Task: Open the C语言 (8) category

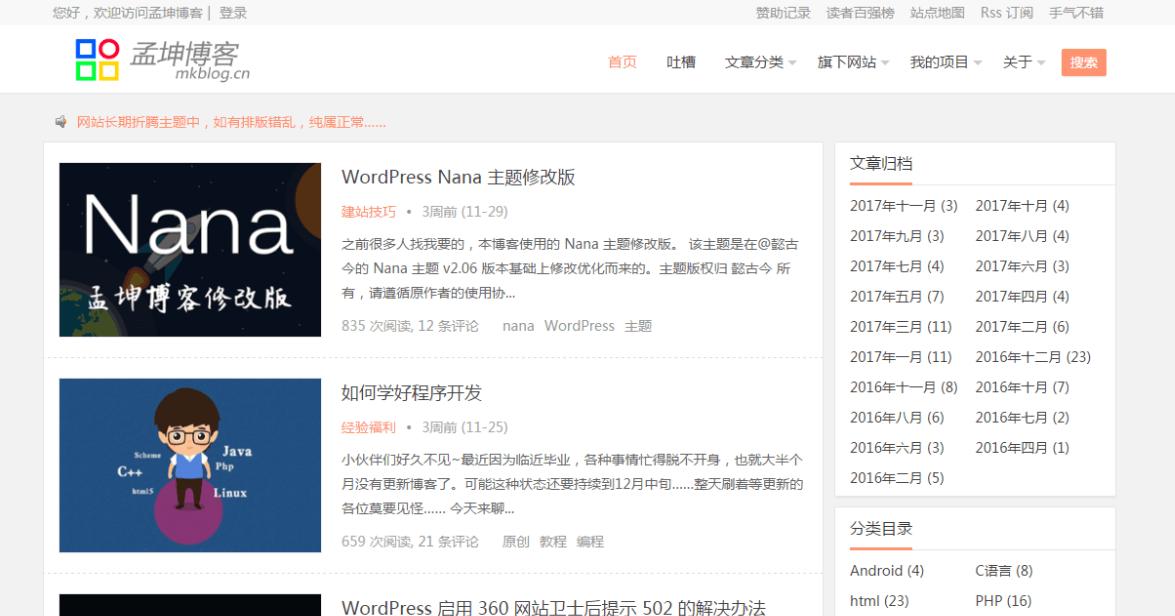Action: 1004,570
